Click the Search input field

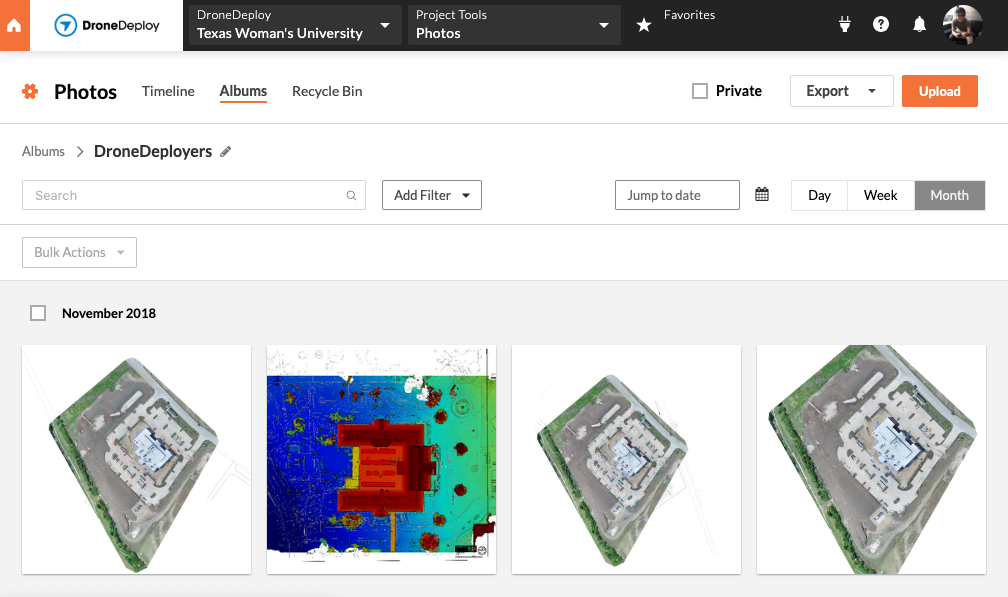194,195
